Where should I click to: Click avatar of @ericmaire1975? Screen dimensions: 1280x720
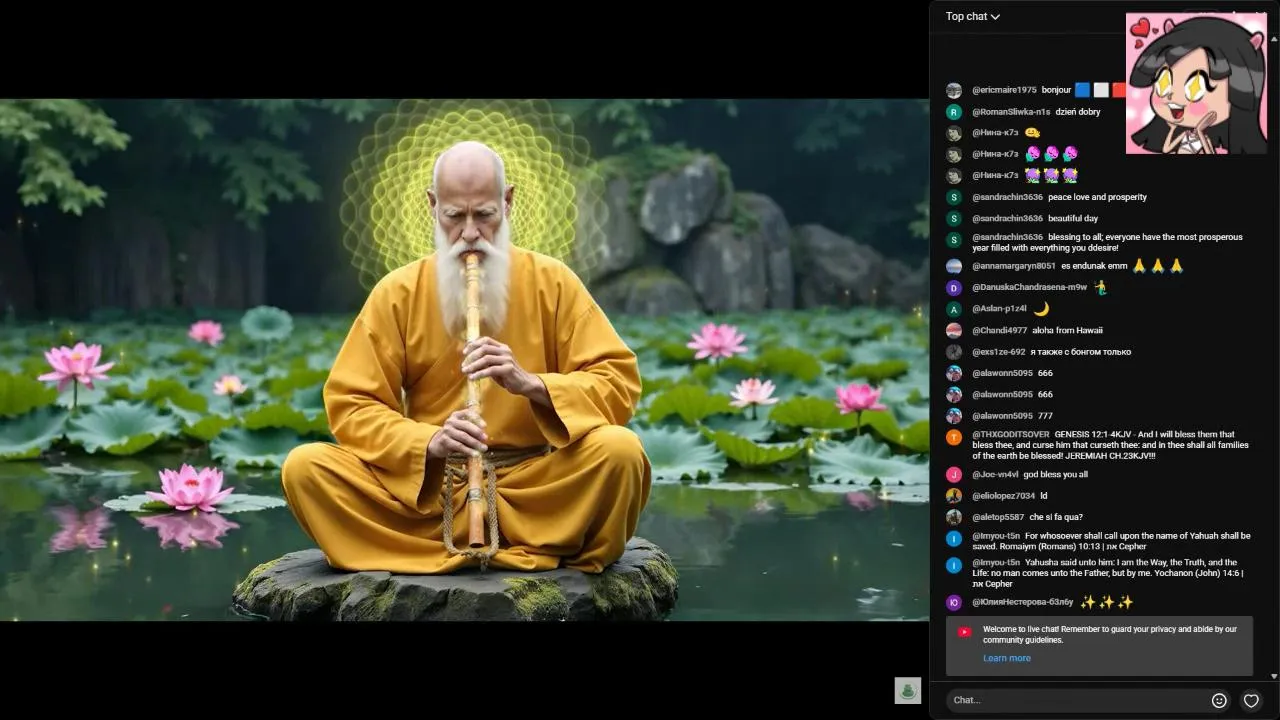coord(954,90)
